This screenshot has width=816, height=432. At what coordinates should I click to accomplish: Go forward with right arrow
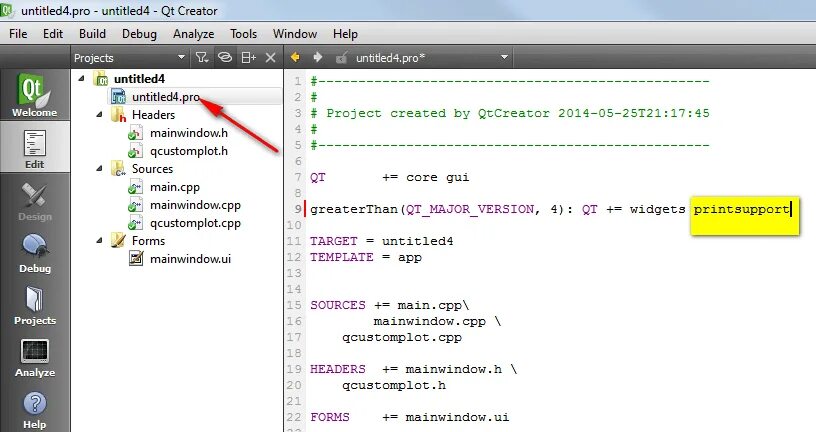tap(317, 57)
